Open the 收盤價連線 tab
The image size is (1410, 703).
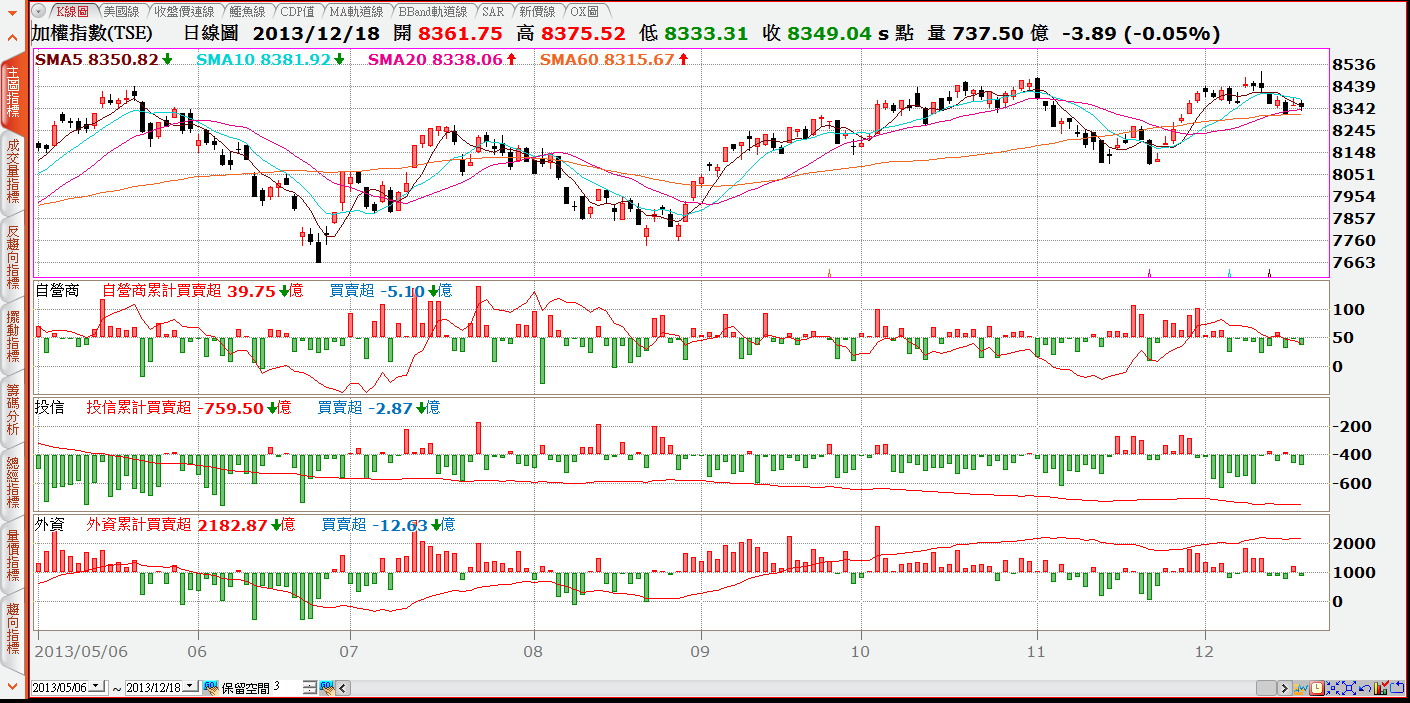tap(182, 11)
